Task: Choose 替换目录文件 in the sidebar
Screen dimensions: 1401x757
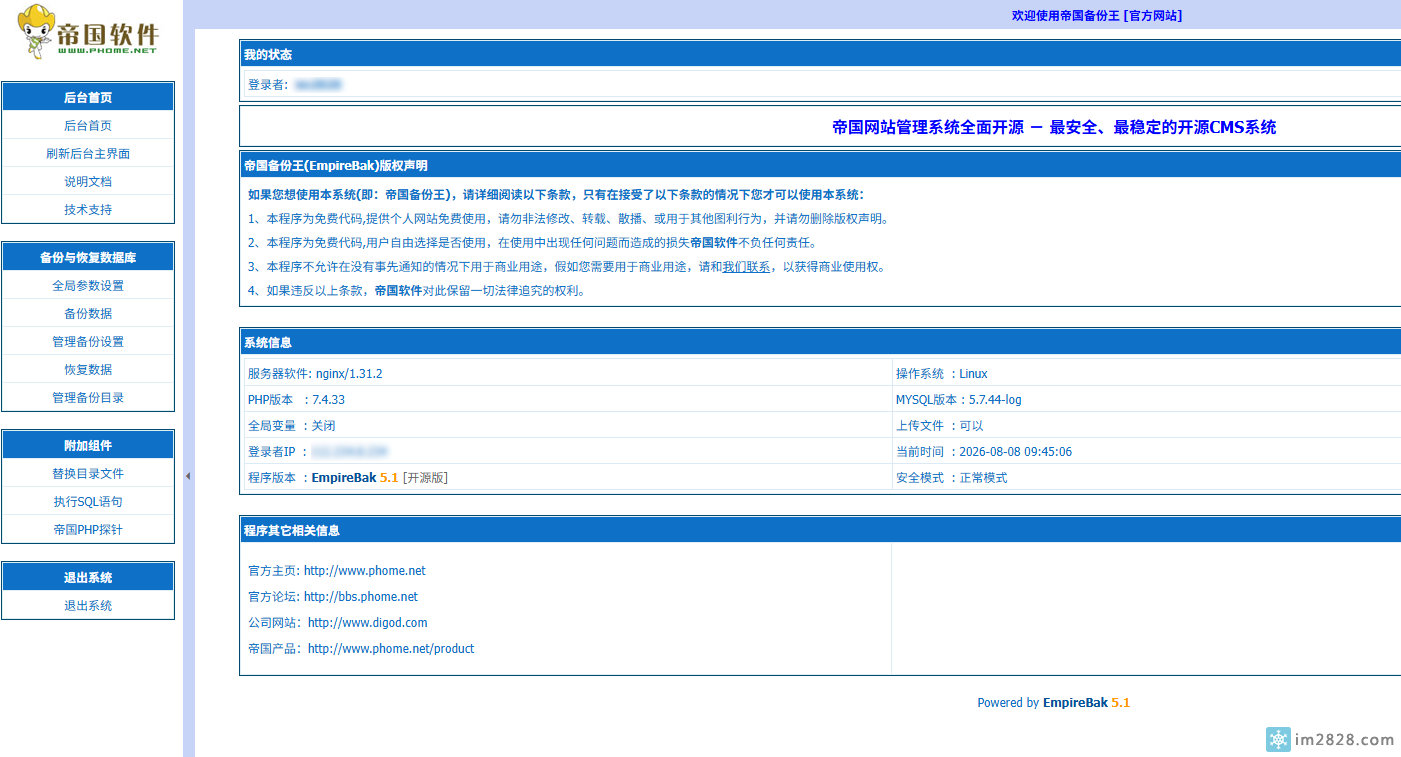Action: [x=88, y=474]
